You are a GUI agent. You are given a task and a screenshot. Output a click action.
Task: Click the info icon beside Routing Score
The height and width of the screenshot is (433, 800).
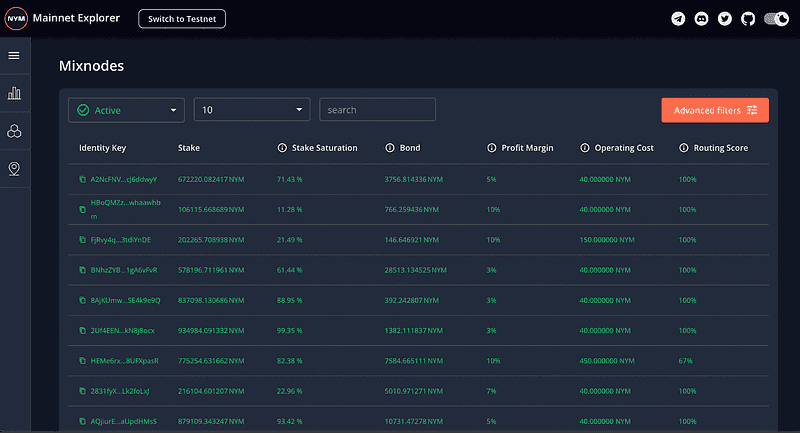click(684, 148)
